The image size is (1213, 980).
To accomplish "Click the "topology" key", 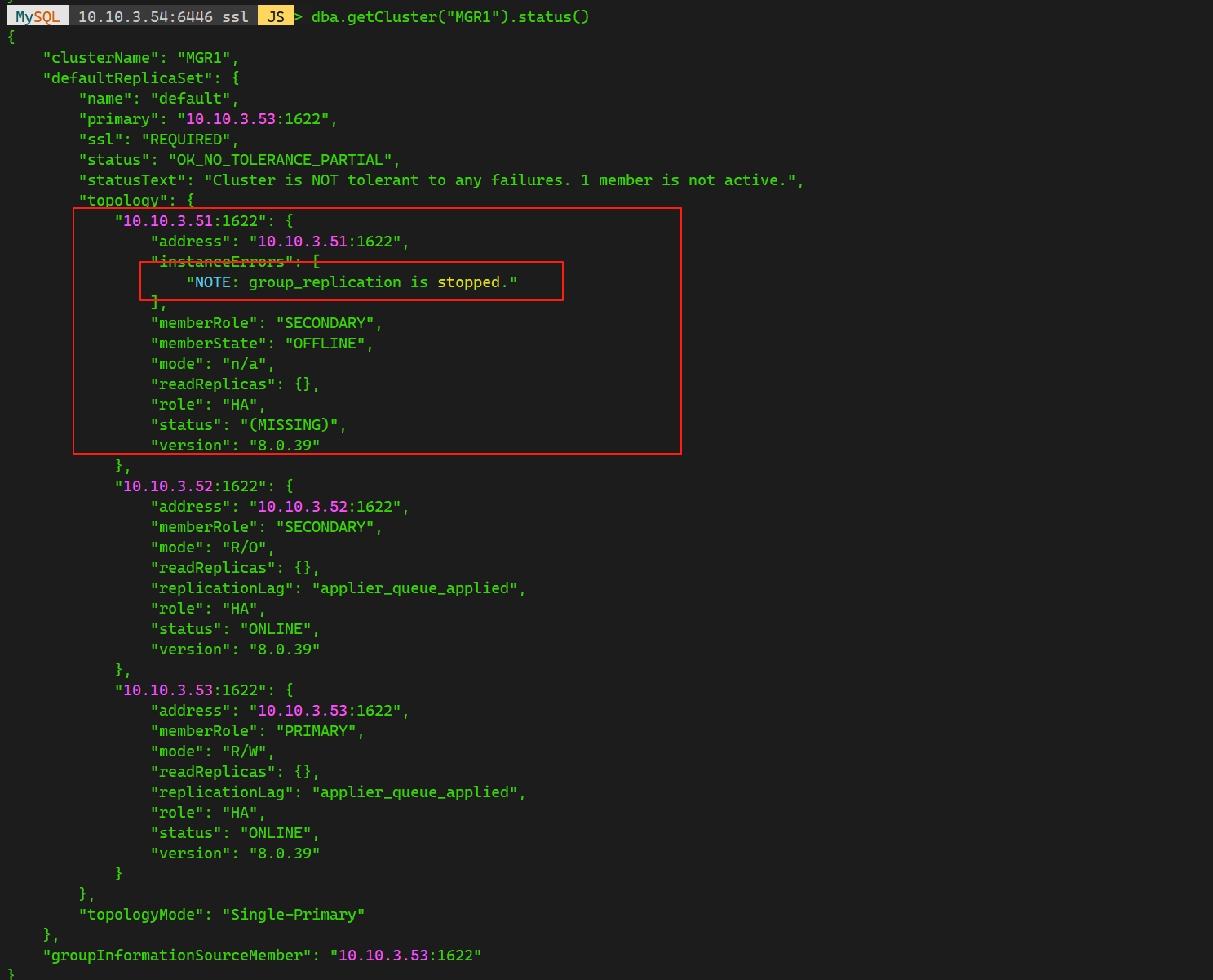I will [x=123, y=201].
